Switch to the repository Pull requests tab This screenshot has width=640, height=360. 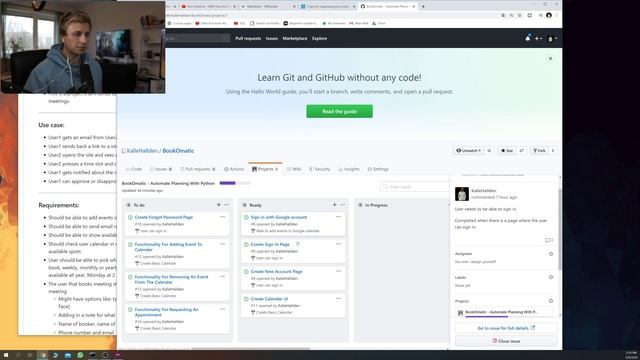pyautogui.click(x=198, y=169)
